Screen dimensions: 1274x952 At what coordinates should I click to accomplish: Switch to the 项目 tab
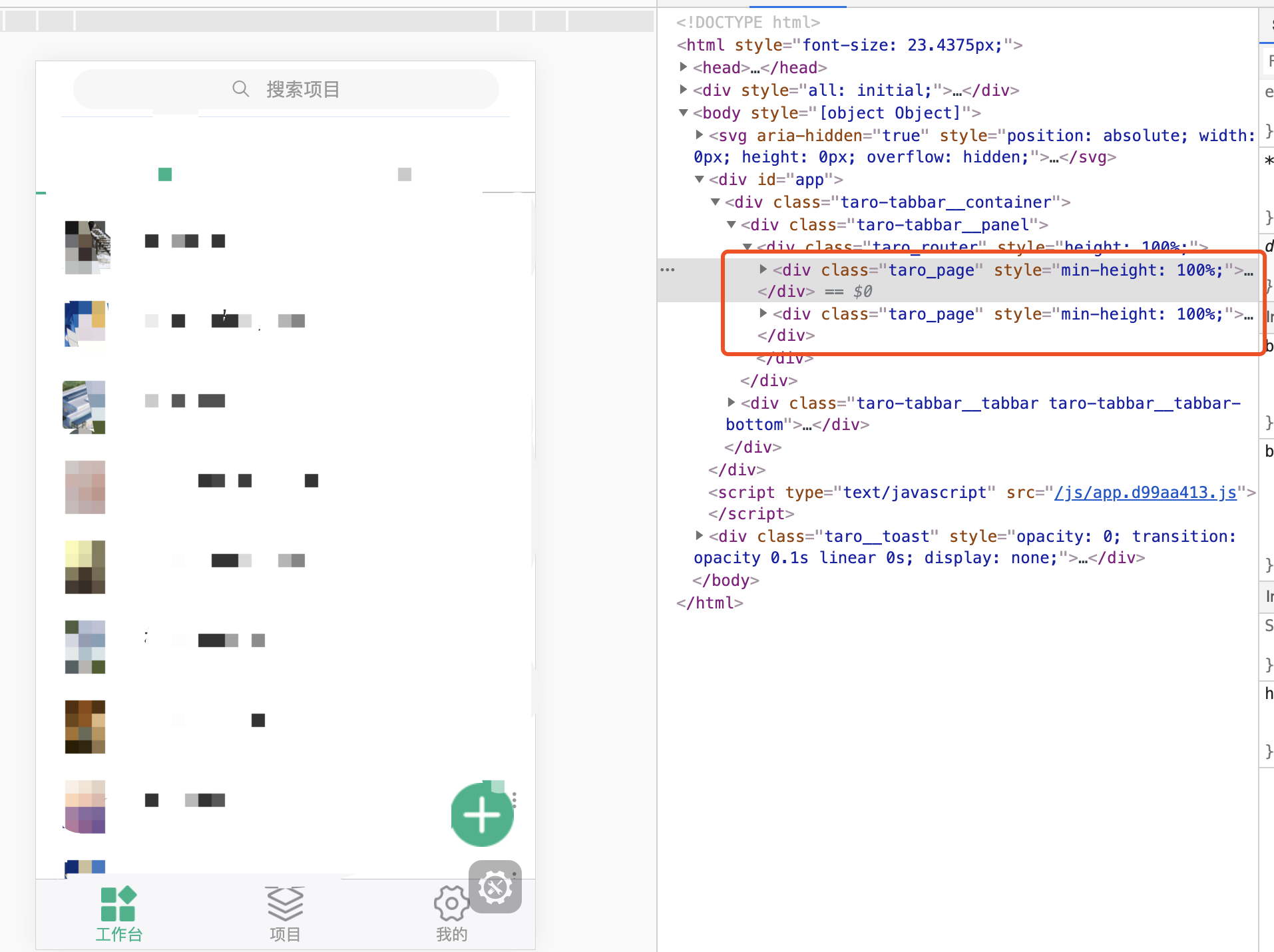[x=285, y=914]
